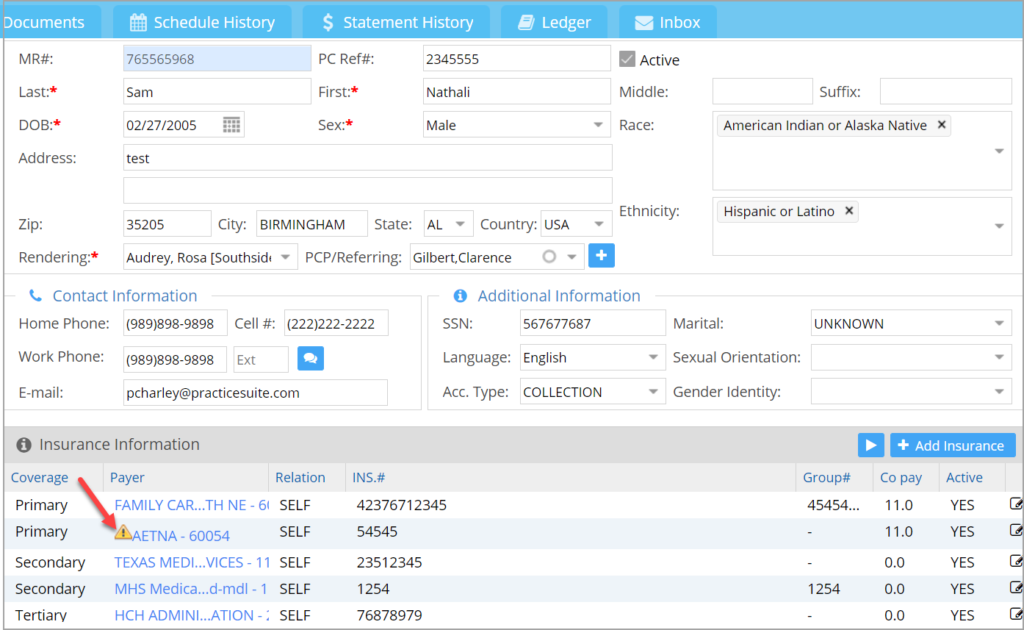
Task: Click the Add Insurance button
Action: pyautogui.click(x=952, y=445)
